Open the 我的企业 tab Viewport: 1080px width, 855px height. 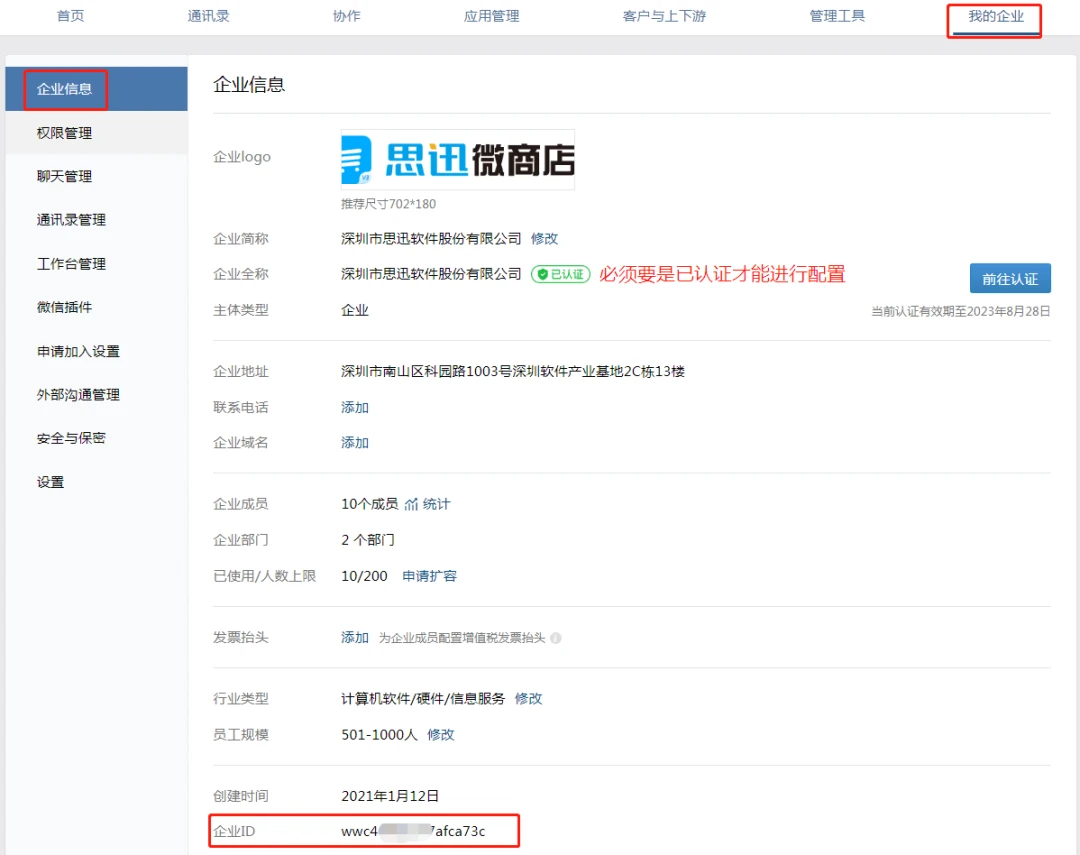996,16
